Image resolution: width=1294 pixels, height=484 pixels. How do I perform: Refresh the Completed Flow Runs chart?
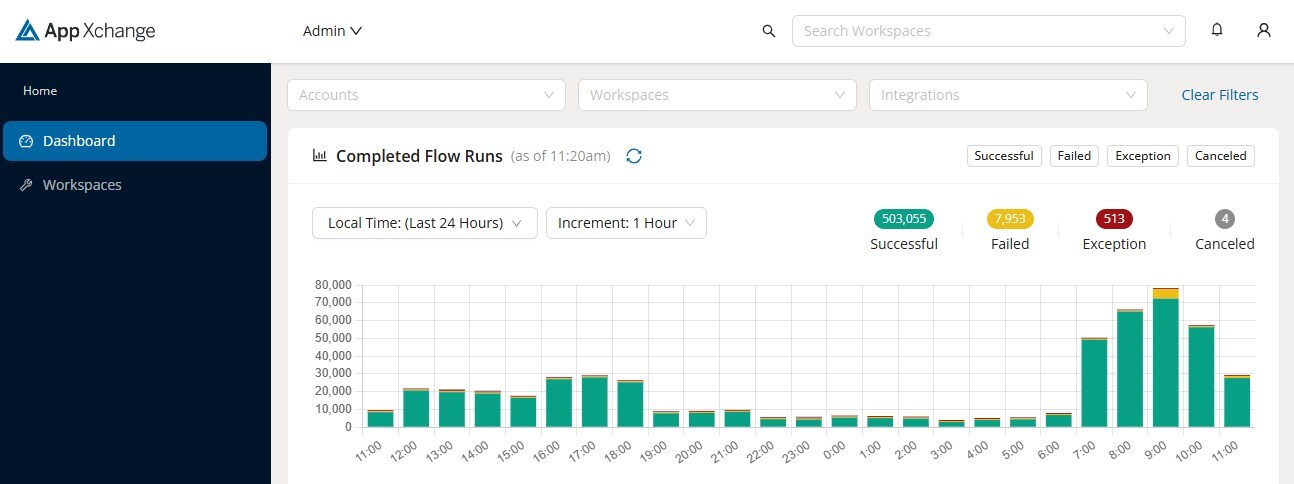pyautogui.click(x=633, y=156)
